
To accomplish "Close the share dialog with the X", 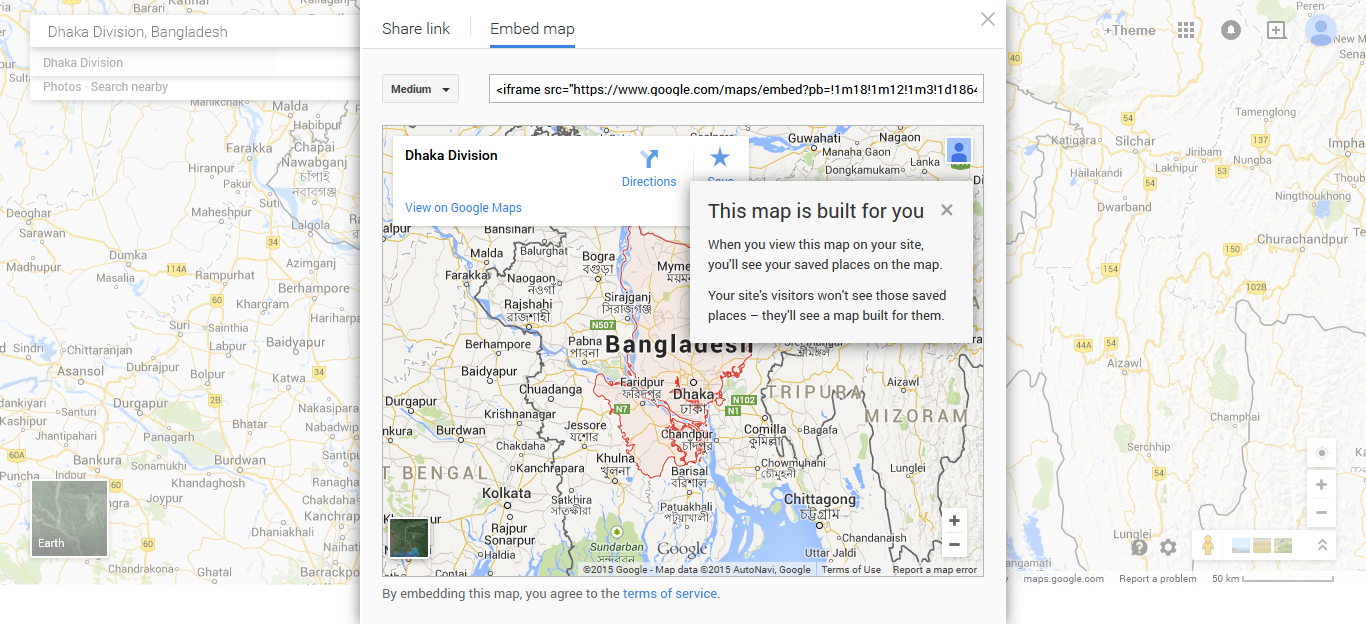I will [x=988, y=19].
